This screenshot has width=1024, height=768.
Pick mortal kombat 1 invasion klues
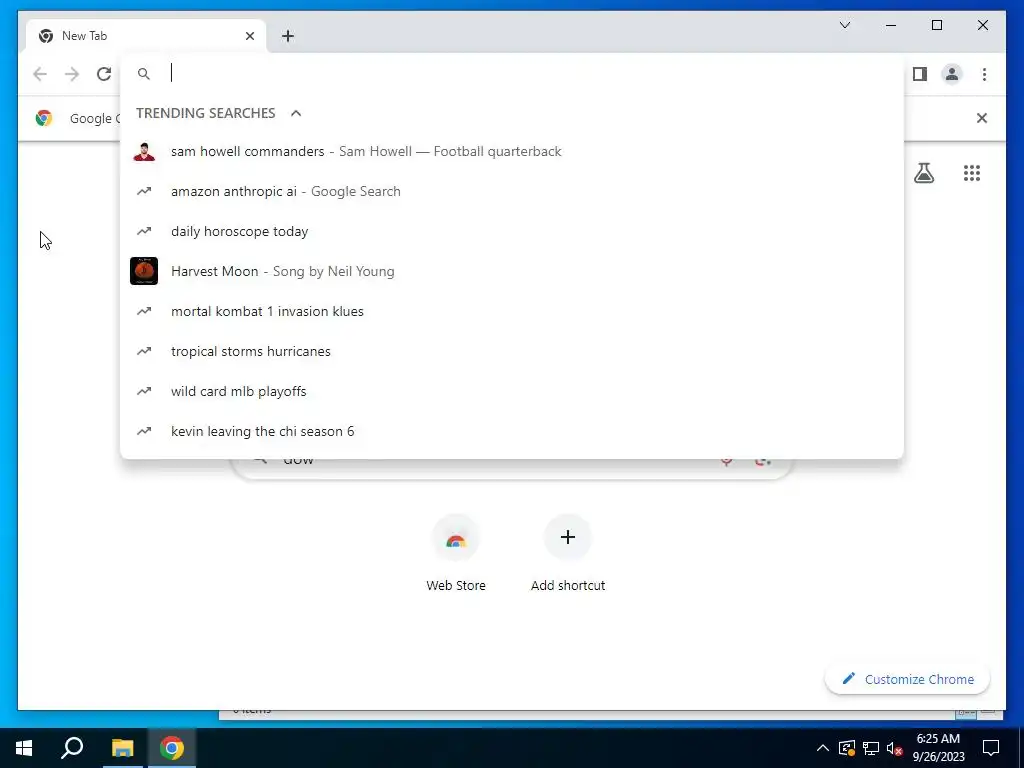(x=512, y=312)
